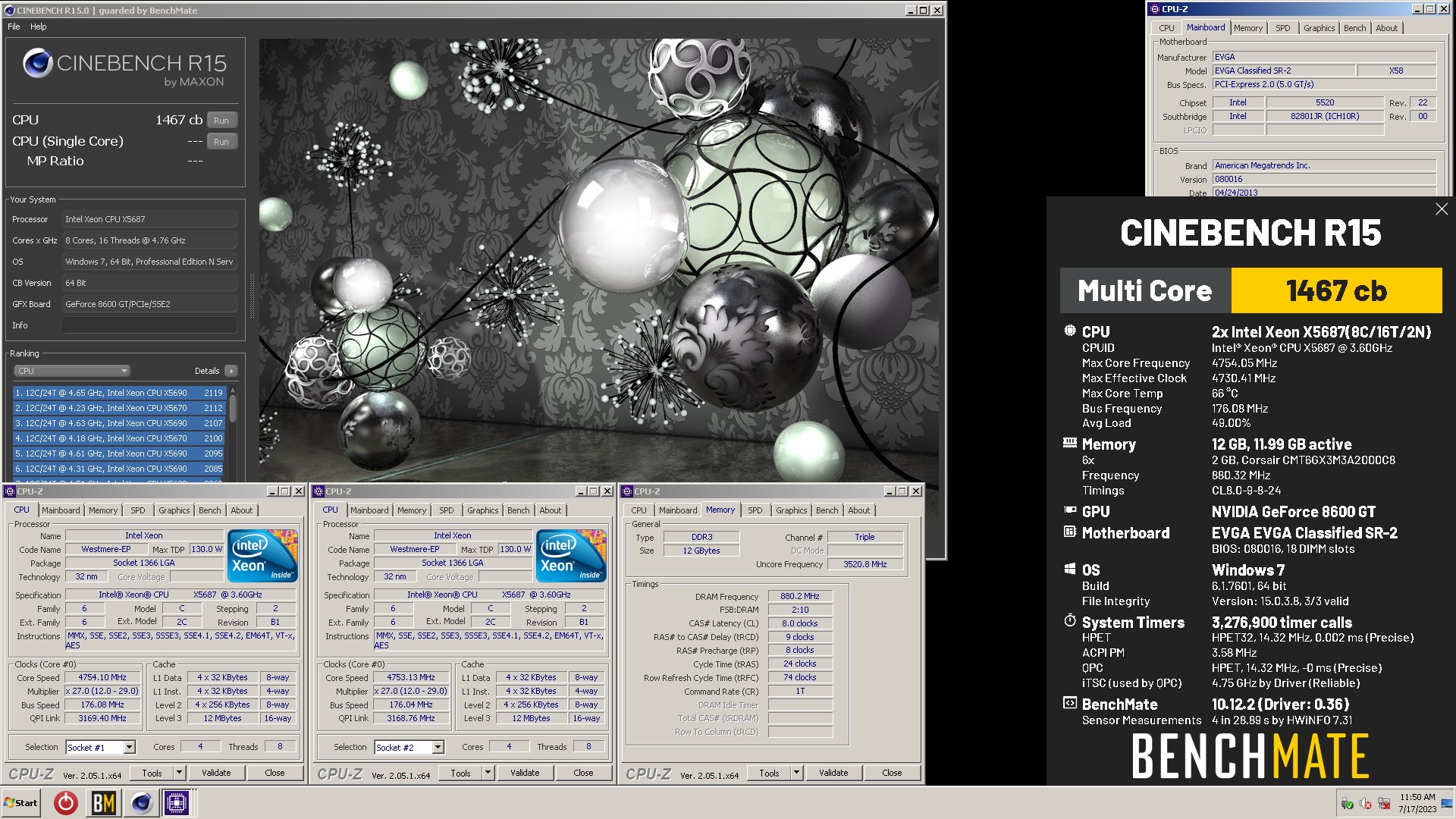Viewport: 1456px width, 819px height.
Task: Open the Cinebench File menu
Action: coord(14,27)
